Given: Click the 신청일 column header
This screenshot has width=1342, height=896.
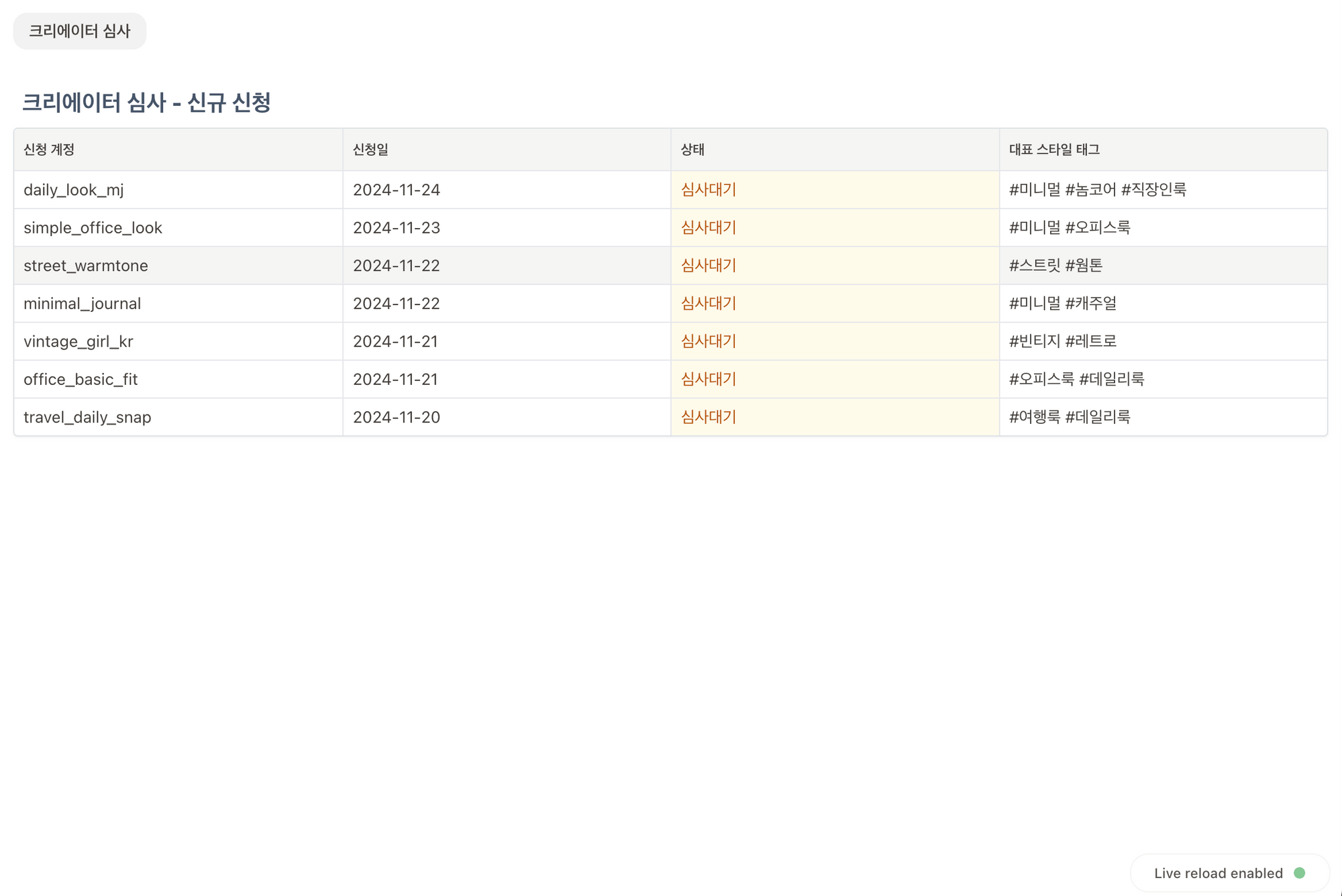Looking at the screenshot, I should [370, 150].
